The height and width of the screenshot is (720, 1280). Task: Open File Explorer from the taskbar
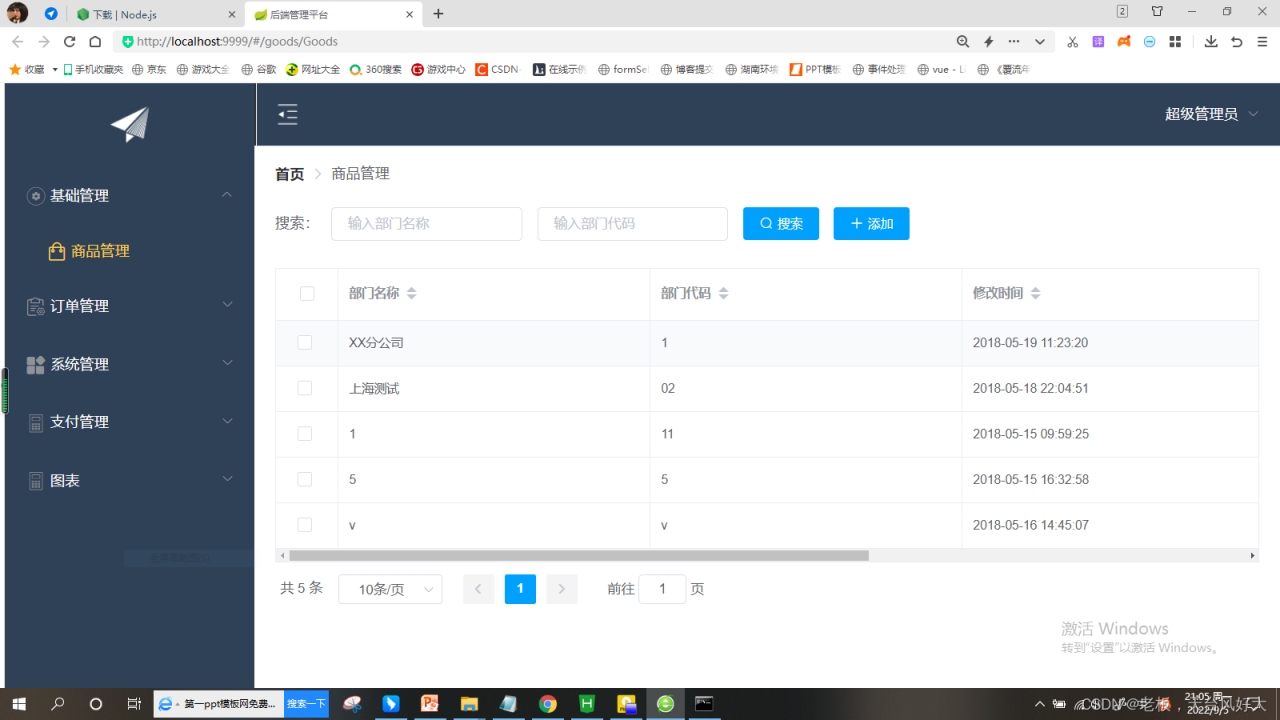coord(469,704)
